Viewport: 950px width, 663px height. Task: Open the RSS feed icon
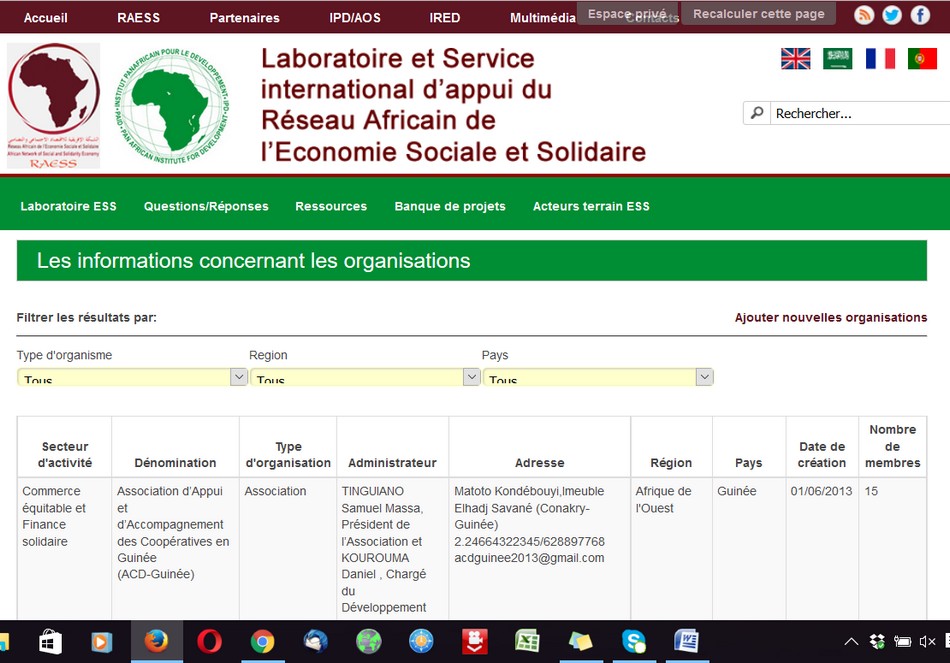863,15
